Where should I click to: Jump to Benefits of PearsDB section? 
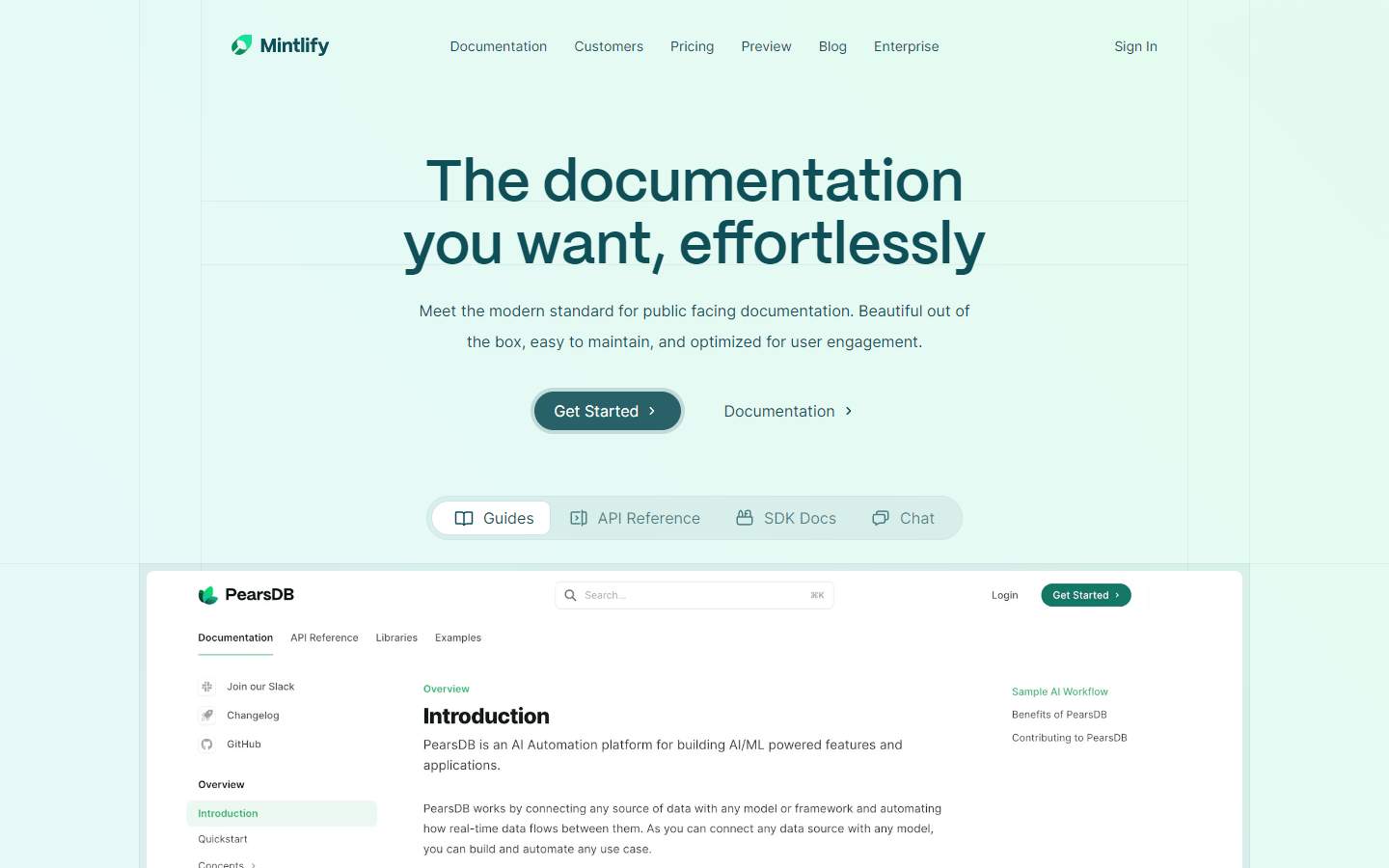pyautogui.click(x=1059, y=715)
